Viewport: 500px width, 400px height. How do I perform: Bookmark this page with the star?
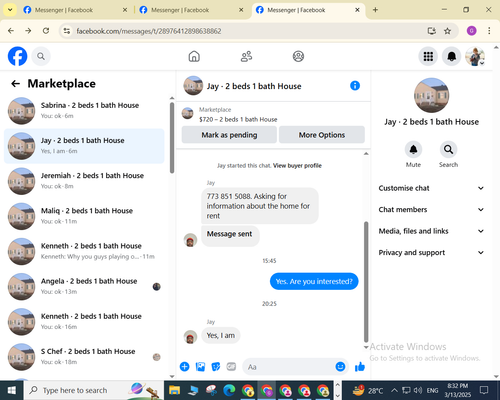point(447,31)
